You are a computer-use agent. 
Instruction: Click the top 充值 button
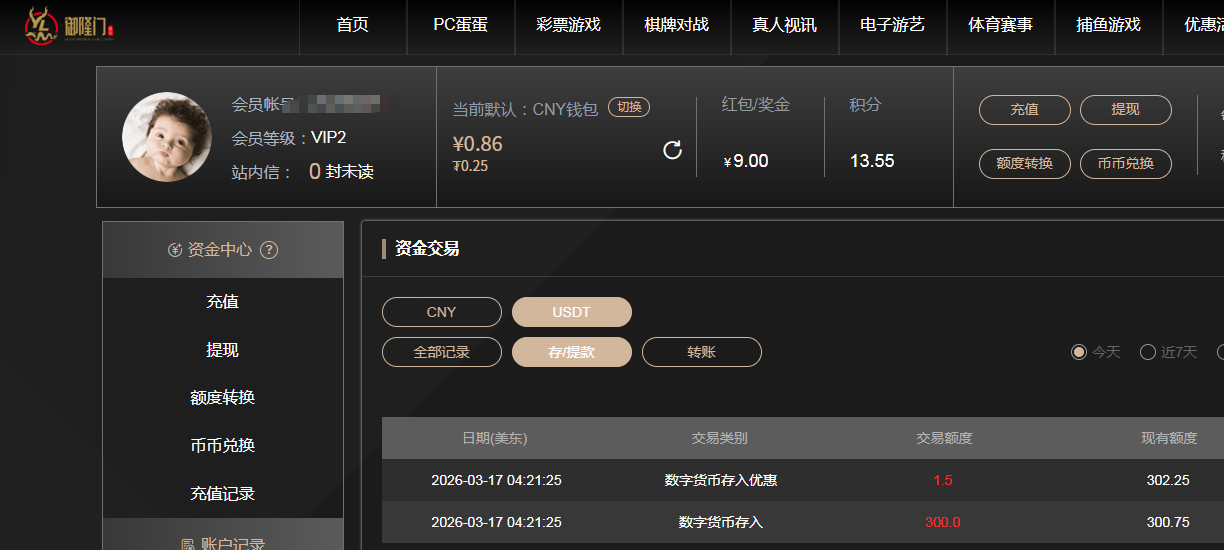coord(1024,110)
